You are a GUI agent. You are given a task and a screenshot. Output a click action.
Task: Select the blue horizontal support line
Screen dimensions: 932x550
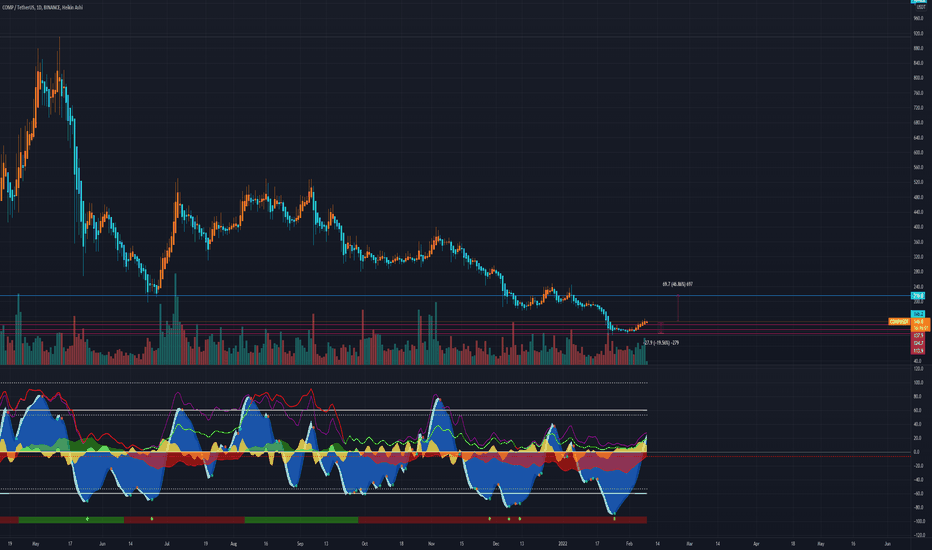455,296
